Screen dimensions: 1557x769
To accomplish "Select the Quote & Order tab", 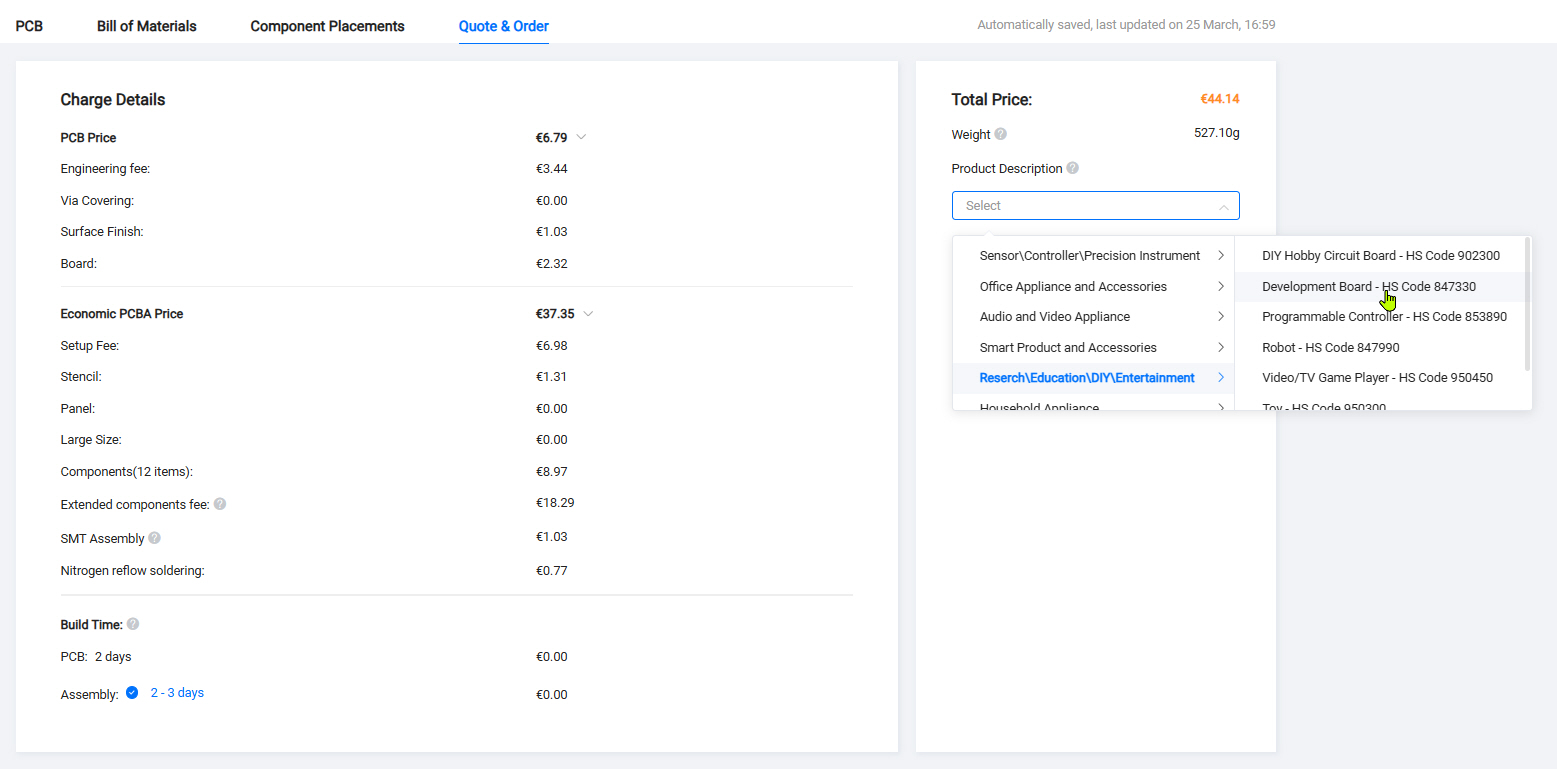I will tap(503, 26).
